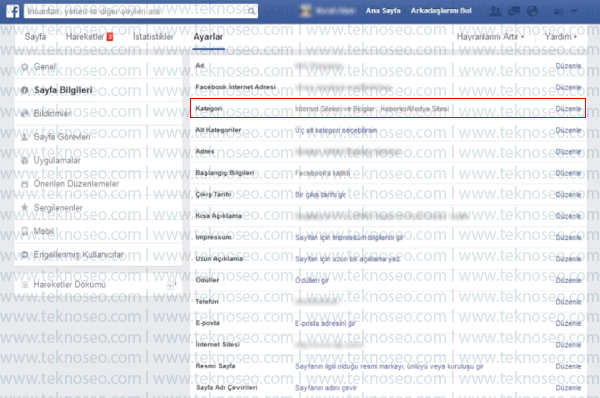
Task: Open Mobil settings section
Action: [x=98, y=231]
